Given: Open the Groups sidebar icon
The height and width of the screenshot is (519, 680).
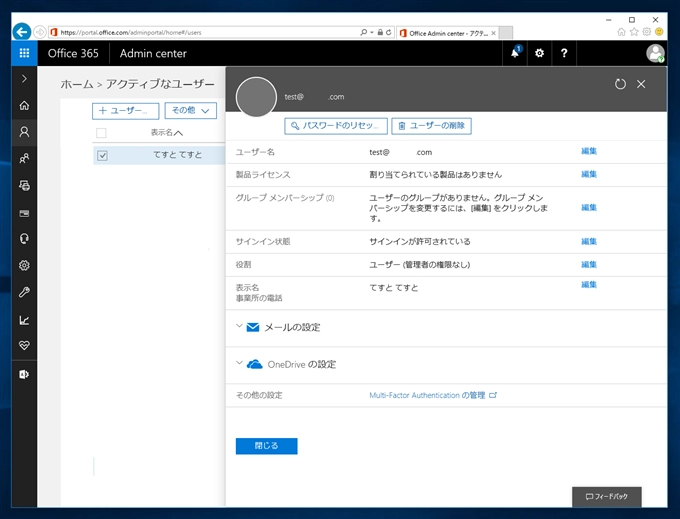Looking at the screenshot, I should [24, 159].
